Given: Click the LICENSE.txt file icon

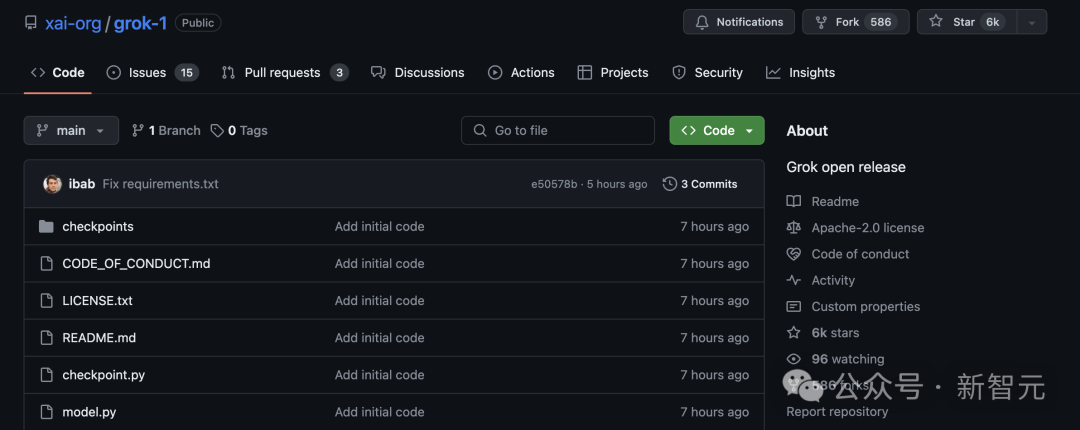Looking at the screenshot, I should pyautogui.click(x=46, y=301).
